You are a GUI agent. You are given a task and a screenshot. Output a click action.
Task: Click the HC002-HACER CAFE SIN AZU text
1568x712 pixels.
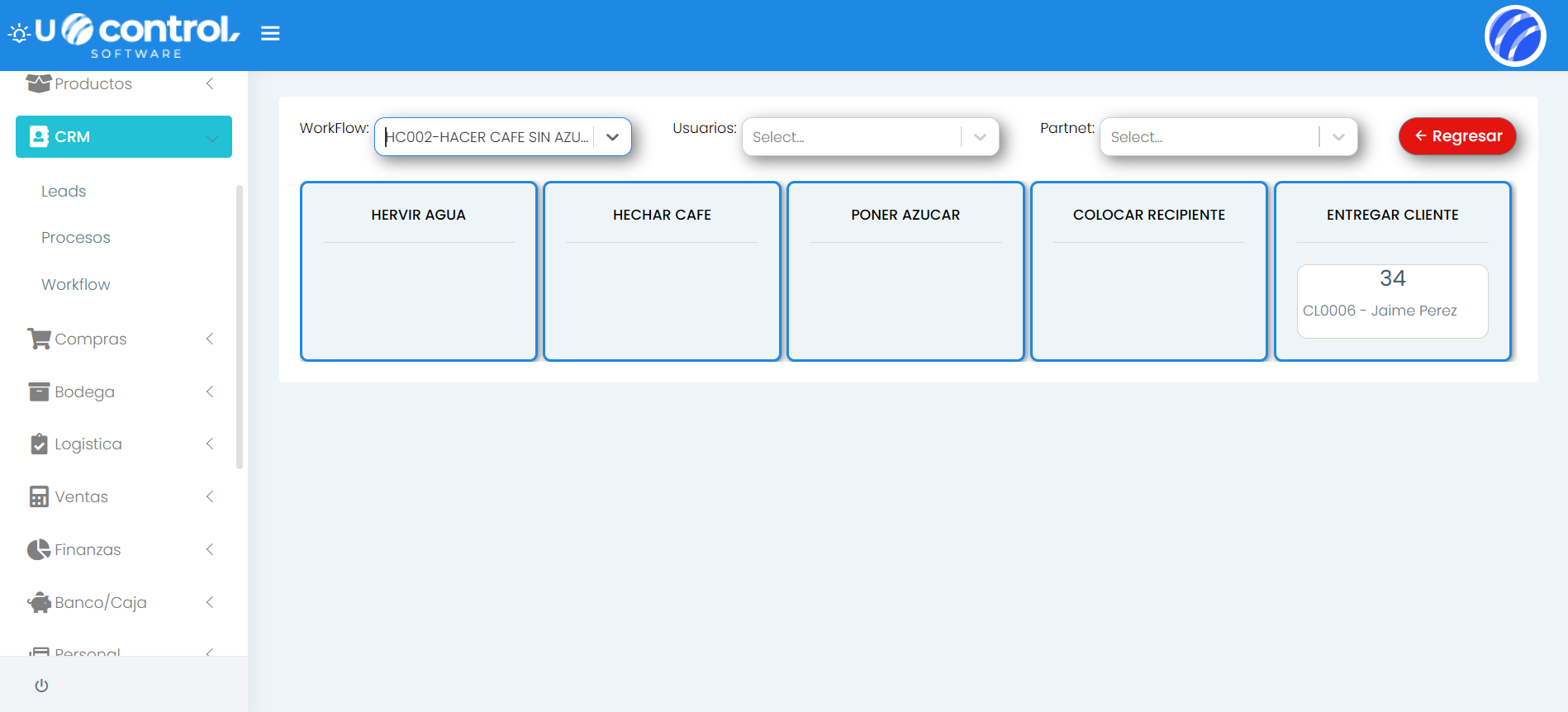pyautogui.click(x=487, y=137)
